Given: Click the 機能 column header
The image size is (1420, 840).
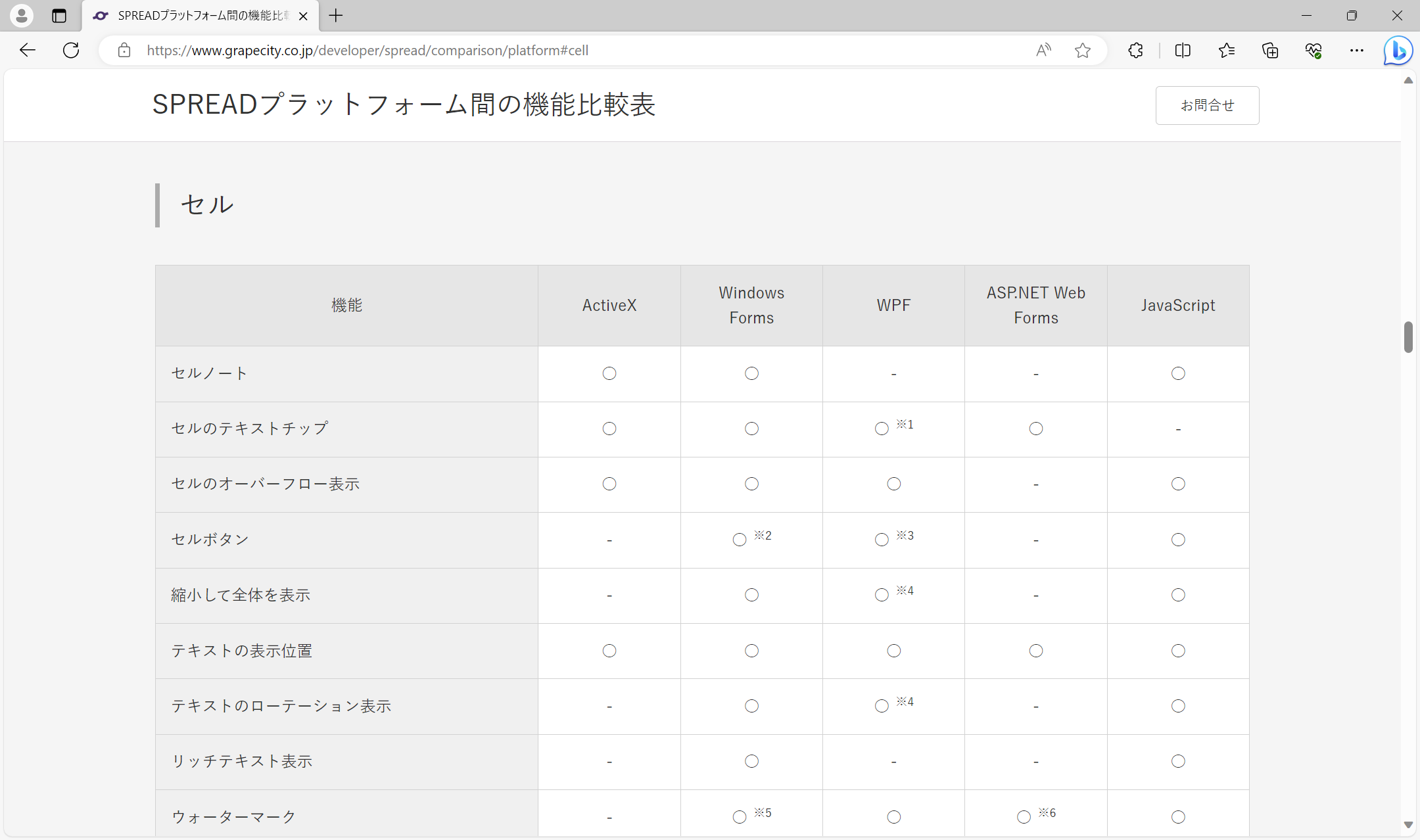Looking at the screenshot, I should [x=346, y=306].
